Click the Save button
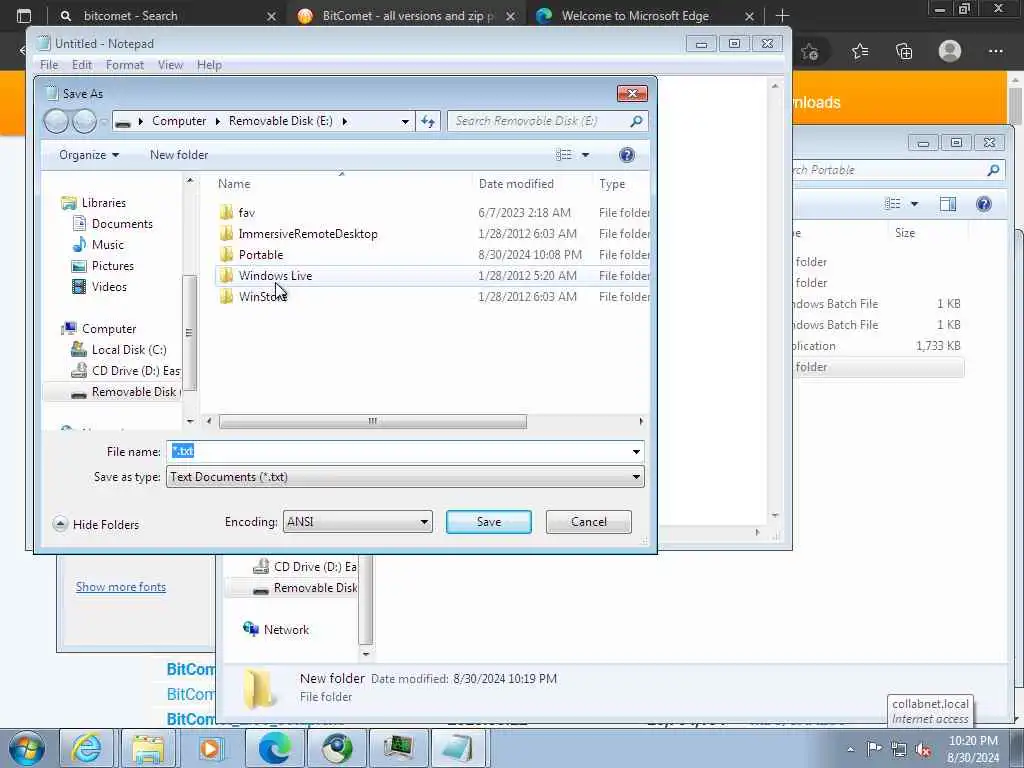1024x768 pixels. (x=488, y=522)
